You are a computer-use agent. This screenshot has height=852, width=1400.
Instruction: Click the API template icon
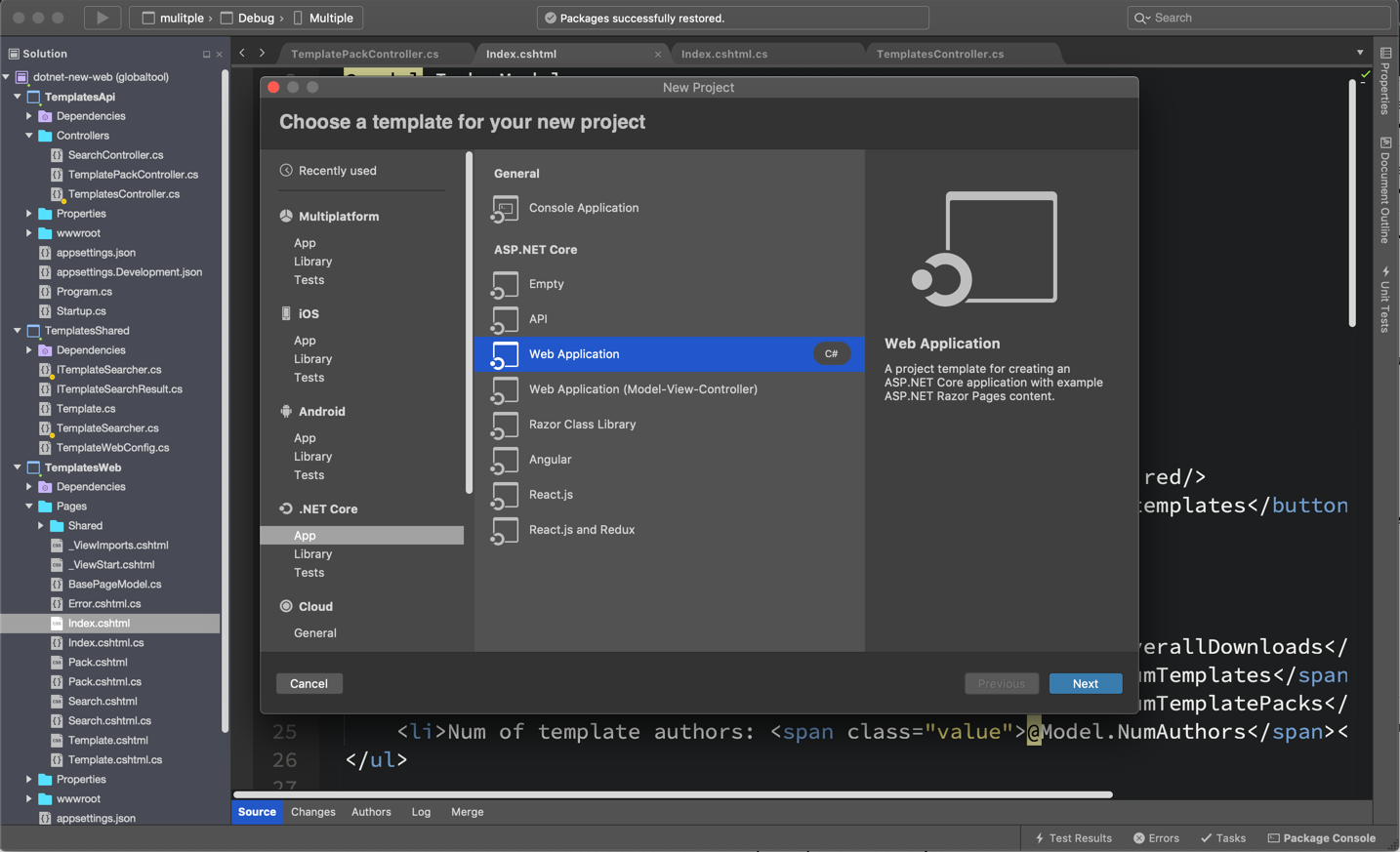505,319
